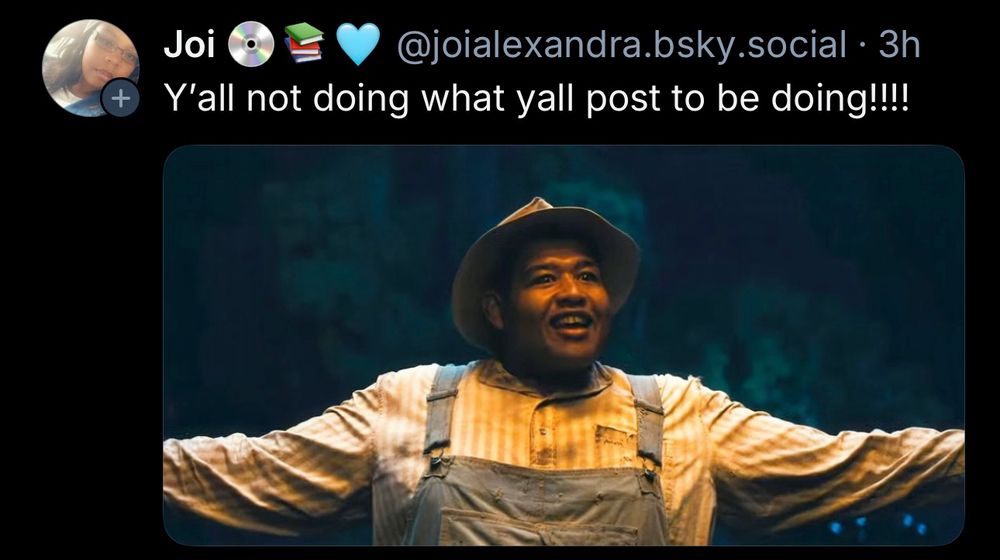This screenshot has height=560, width=1000.
Task: Open the display name Joi
Action: coord(189,45)
